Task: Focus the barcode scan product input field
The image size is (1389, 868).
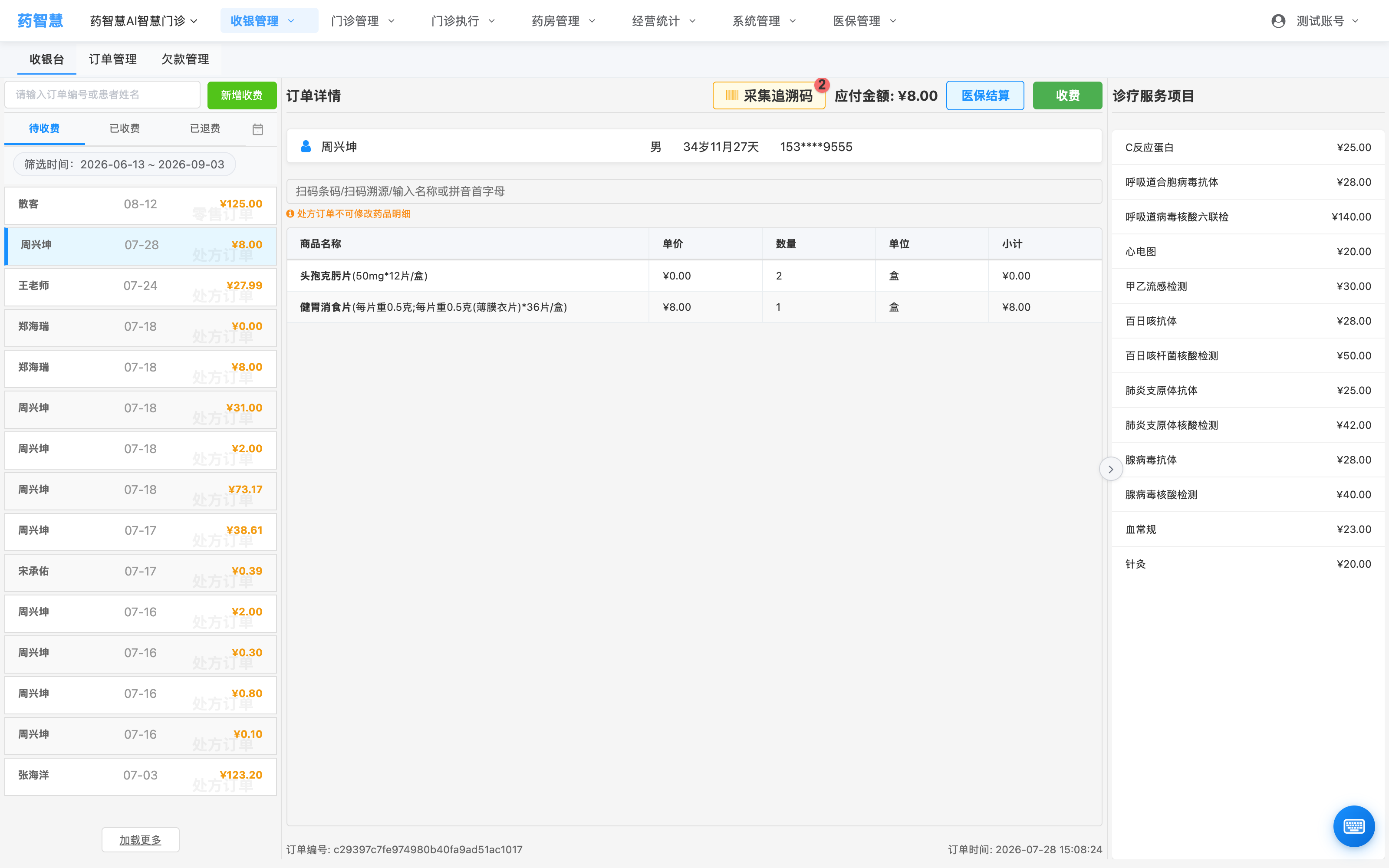Action: [x=694, y=191]
